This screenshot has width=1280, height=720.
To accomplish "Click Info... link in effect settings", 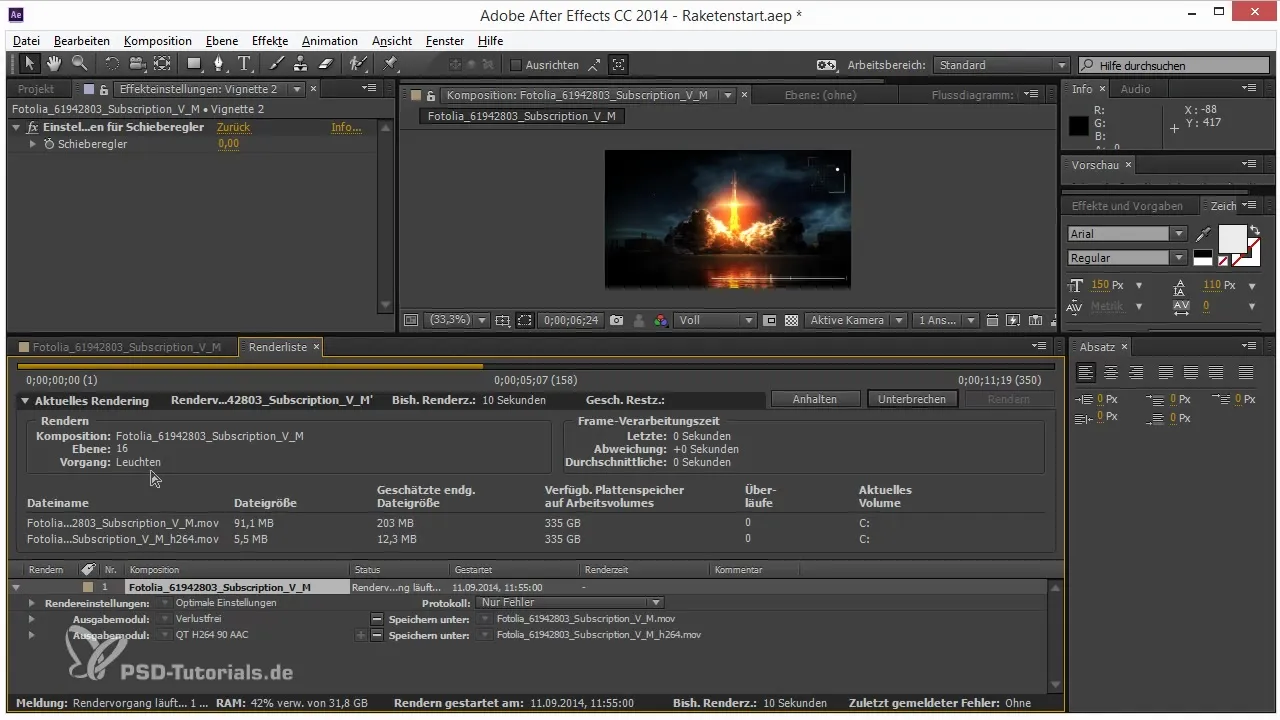I will point(347,128).
